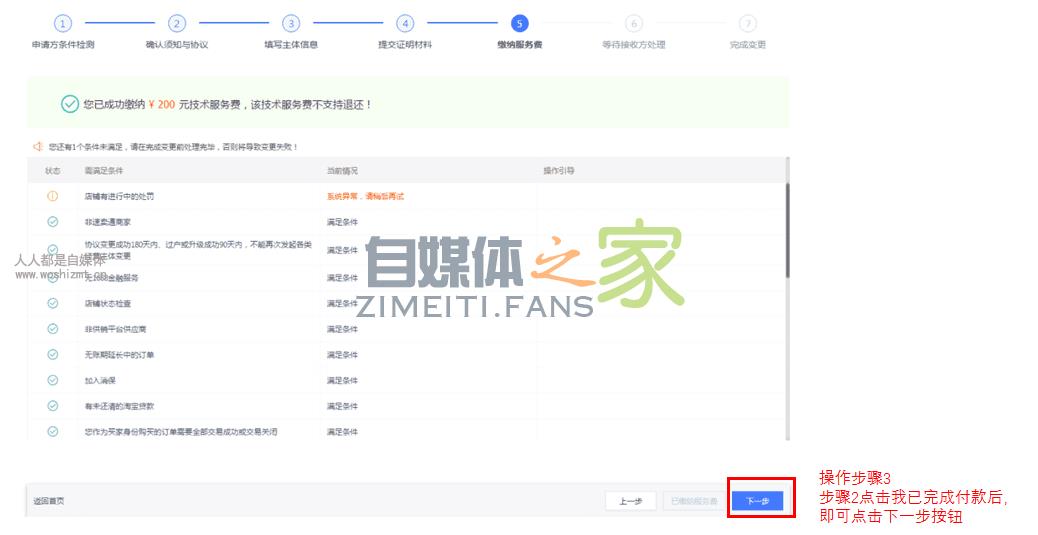Click check icon for 店铺状态检查 row
This screenshot has height=535, width=1038.
click(52, 303)
